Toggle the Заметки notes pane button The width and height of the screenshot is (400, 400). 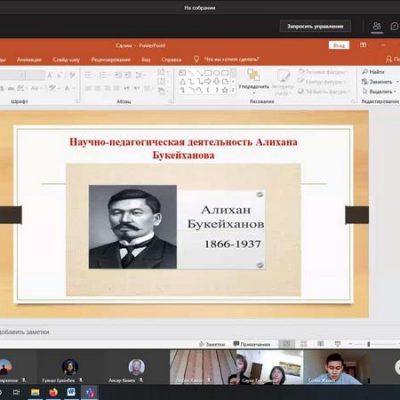(x=212, y=344)
